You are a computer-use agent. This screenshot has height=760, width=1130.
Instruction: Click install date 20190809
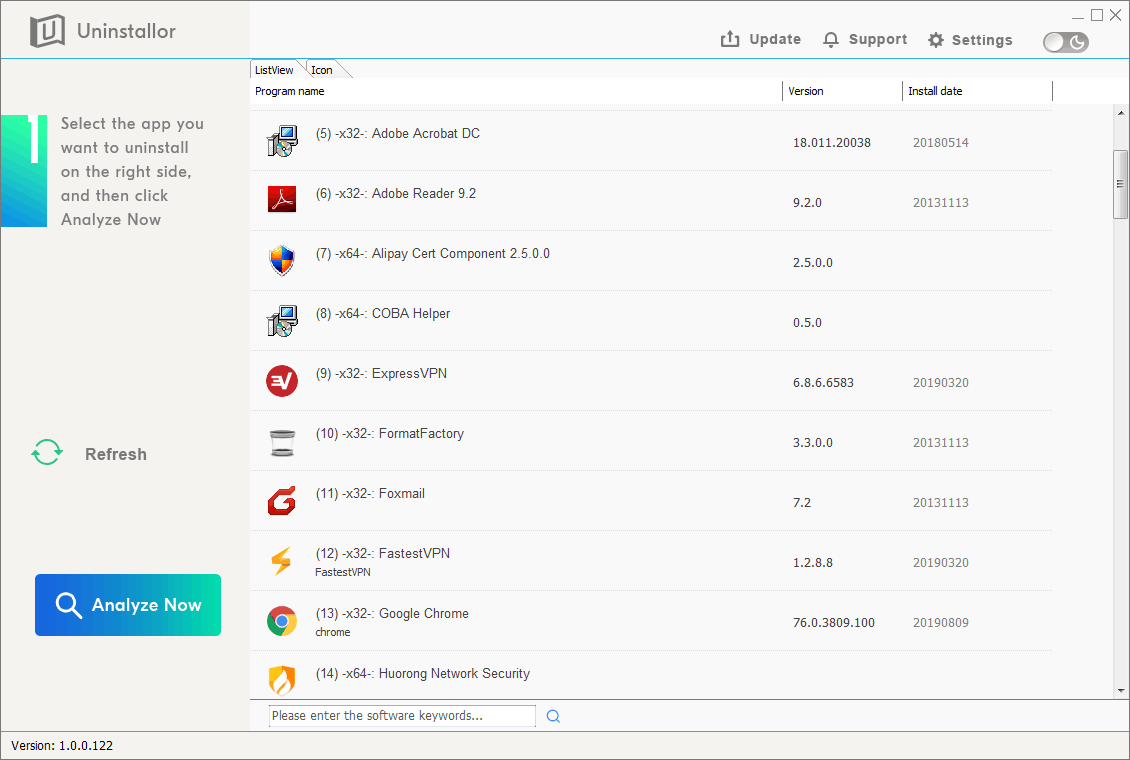[x=940, y=622]
